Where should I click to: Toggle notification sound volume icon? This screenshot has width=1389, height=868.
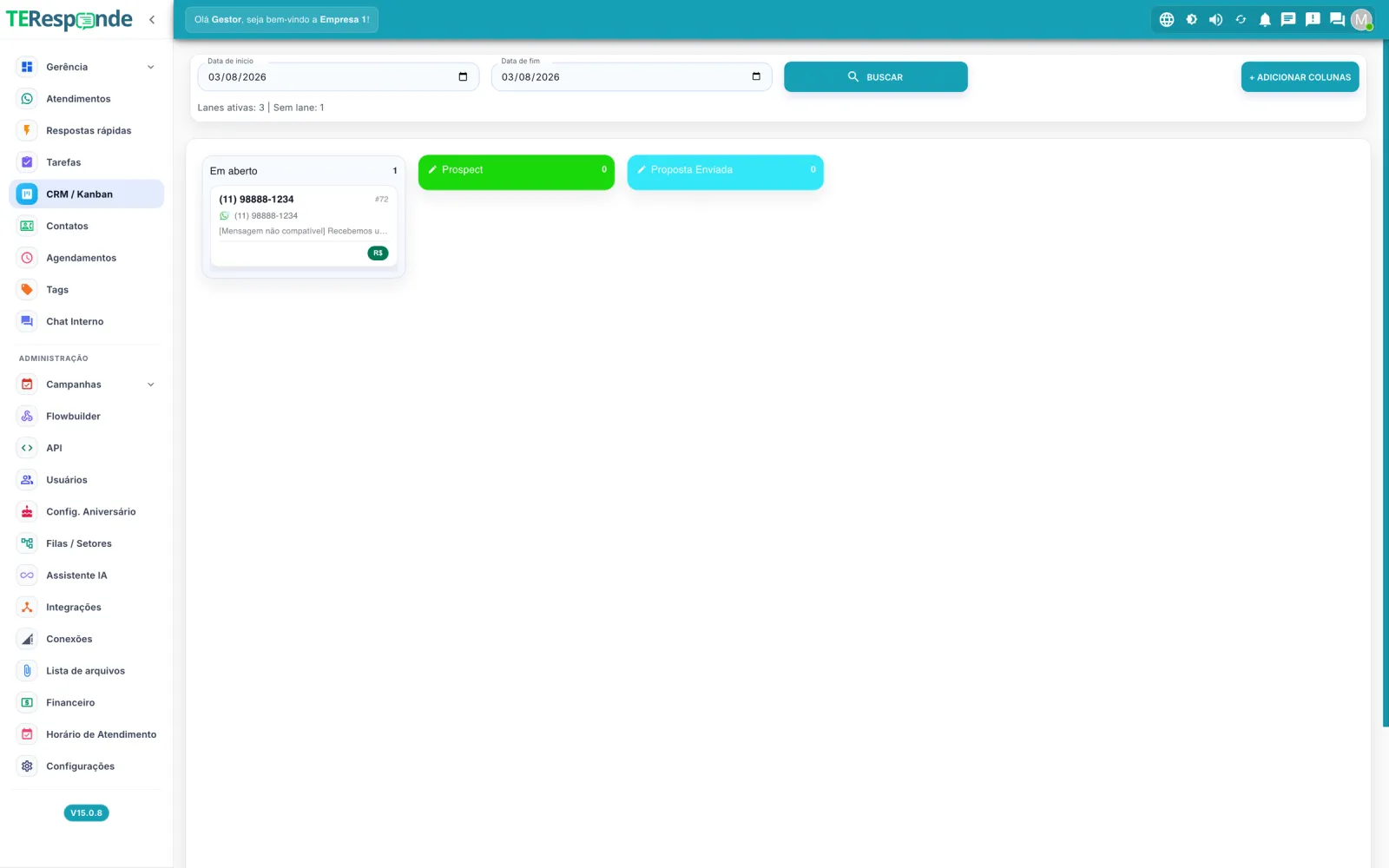(1215, 19)
